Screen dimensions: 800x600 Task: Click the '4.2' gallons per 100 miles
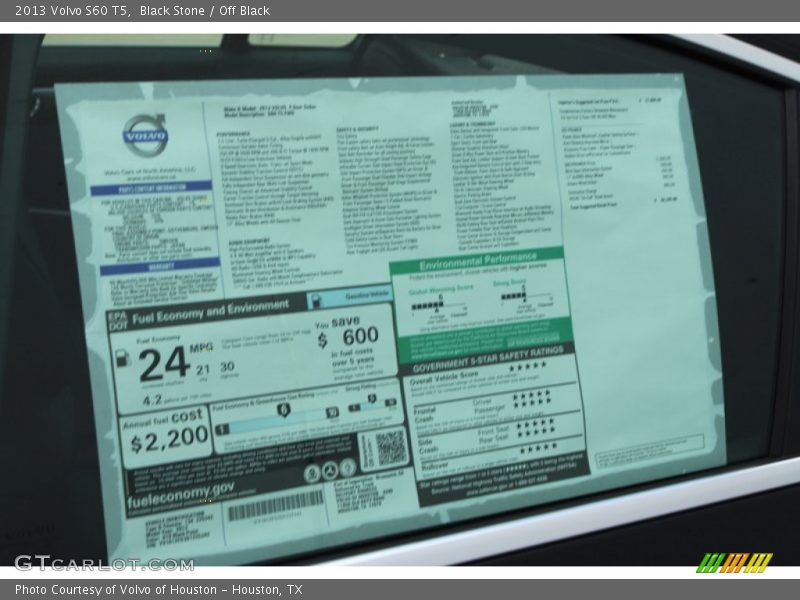(x=152, y=399)
